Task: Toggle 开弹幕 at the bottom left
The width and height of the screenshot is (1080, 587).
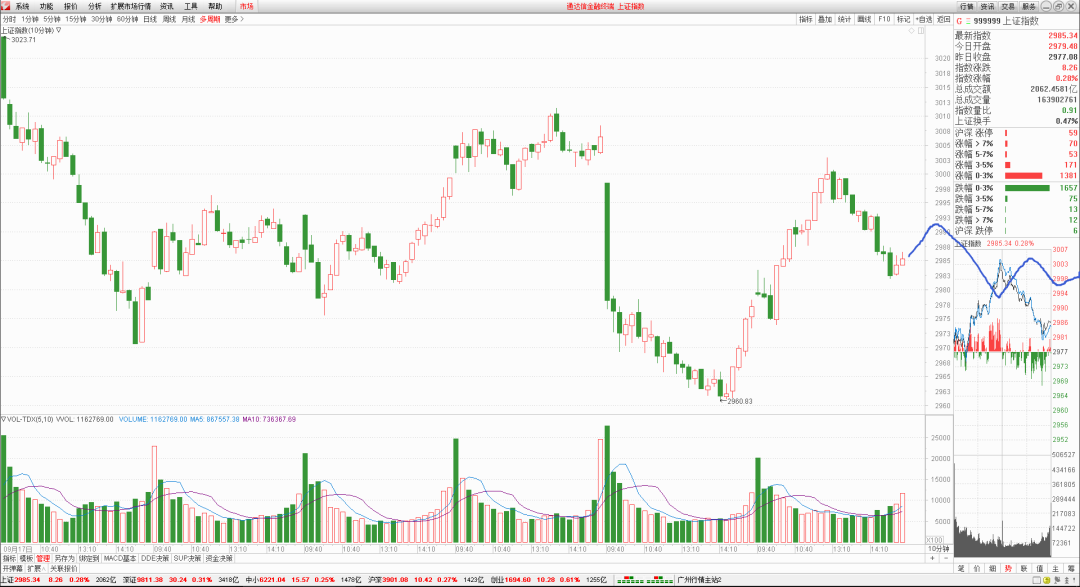Action: point(12,568)
